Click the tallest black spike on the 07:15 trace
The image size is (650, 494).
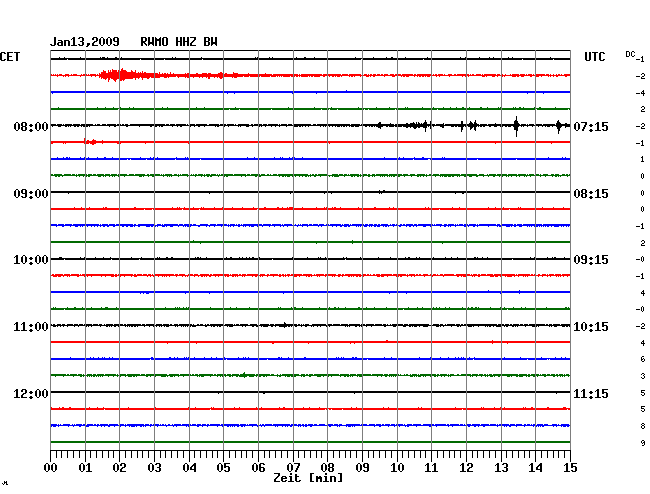[x=516, y=126]
